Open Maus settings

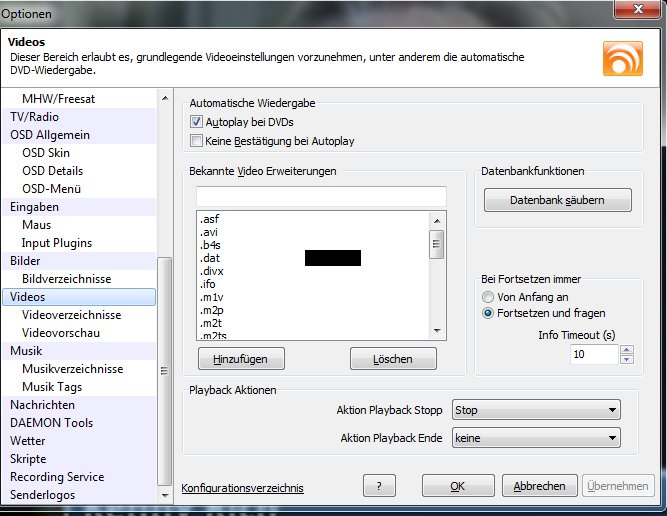[79, 225]
